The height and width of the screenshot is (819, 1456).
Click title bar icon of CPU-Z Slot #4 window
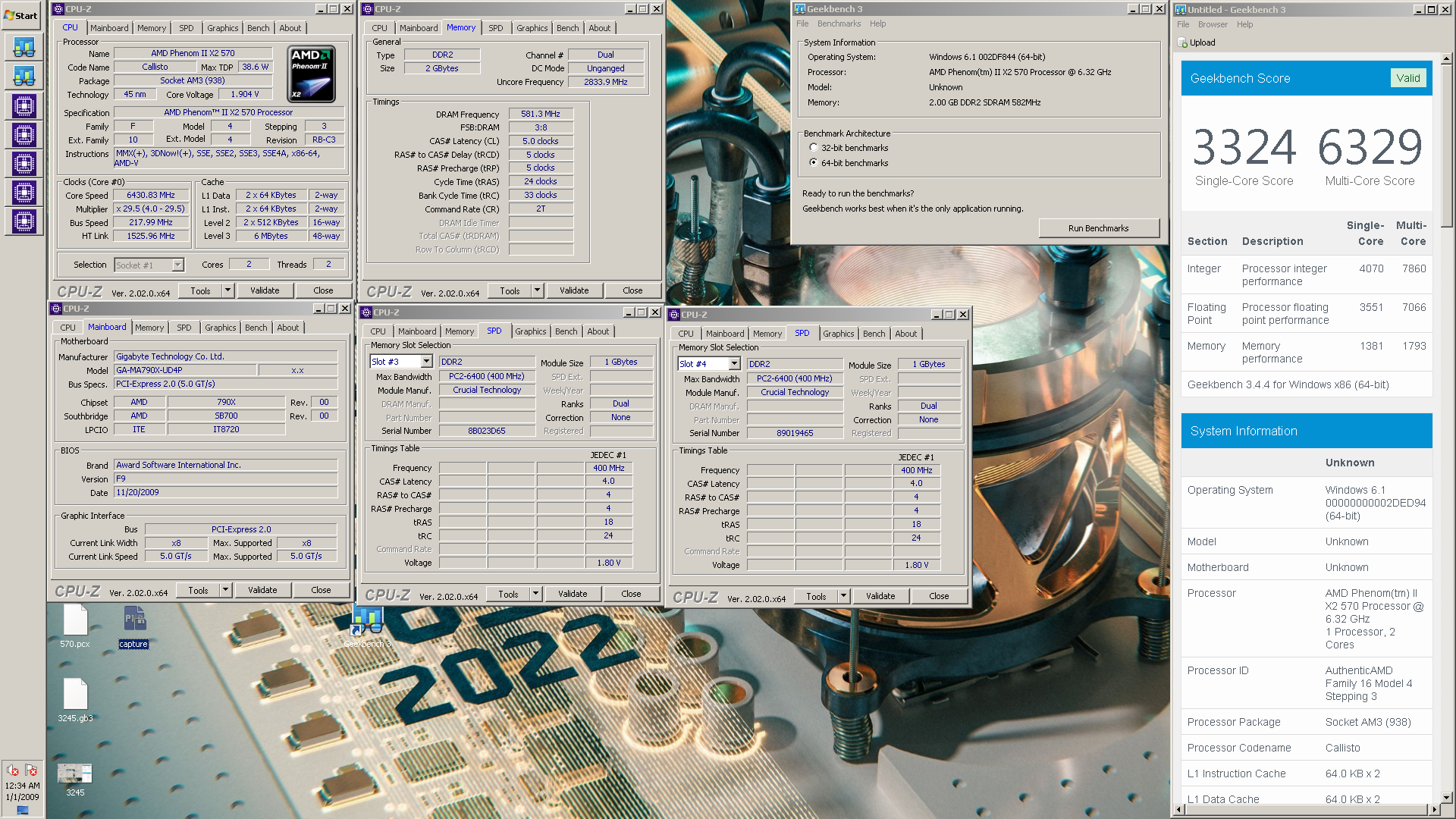click(x=673, y=315)
